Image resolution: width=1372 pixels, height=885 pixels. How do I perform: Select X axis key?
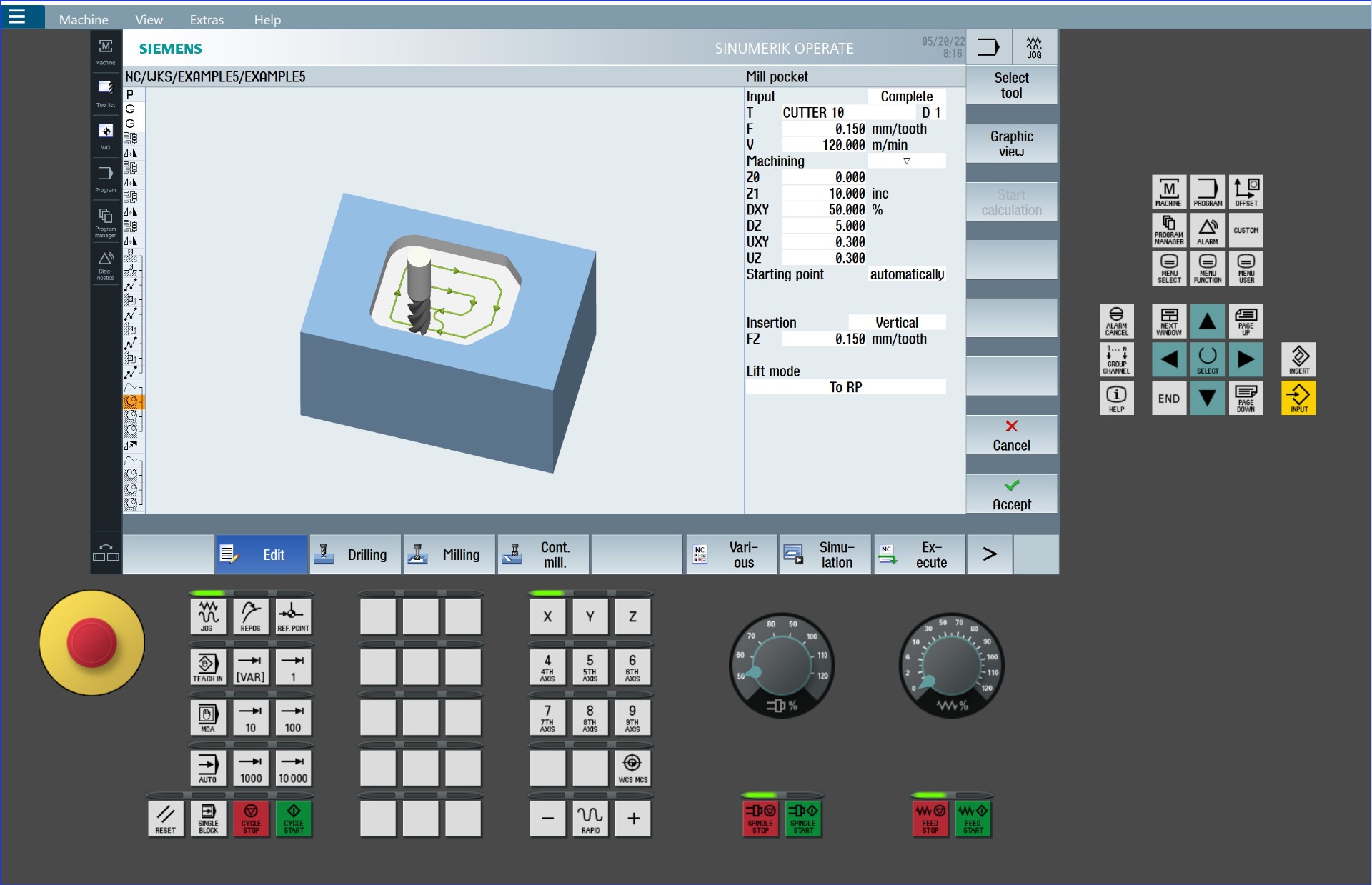click(x=547, y=616)
